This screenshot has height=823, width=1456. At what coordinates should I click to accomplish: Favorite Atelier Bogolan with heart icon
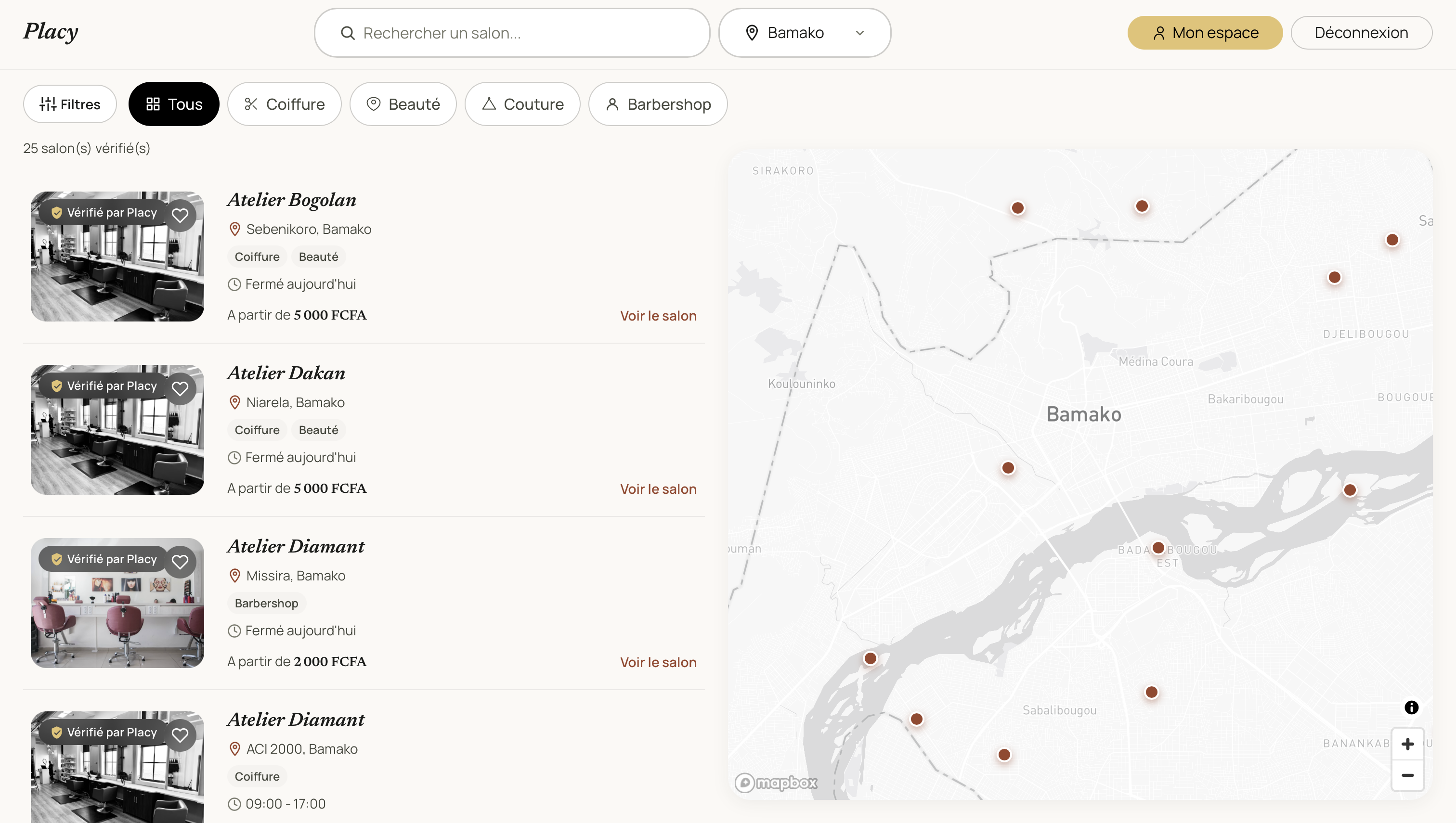point(180,215)
